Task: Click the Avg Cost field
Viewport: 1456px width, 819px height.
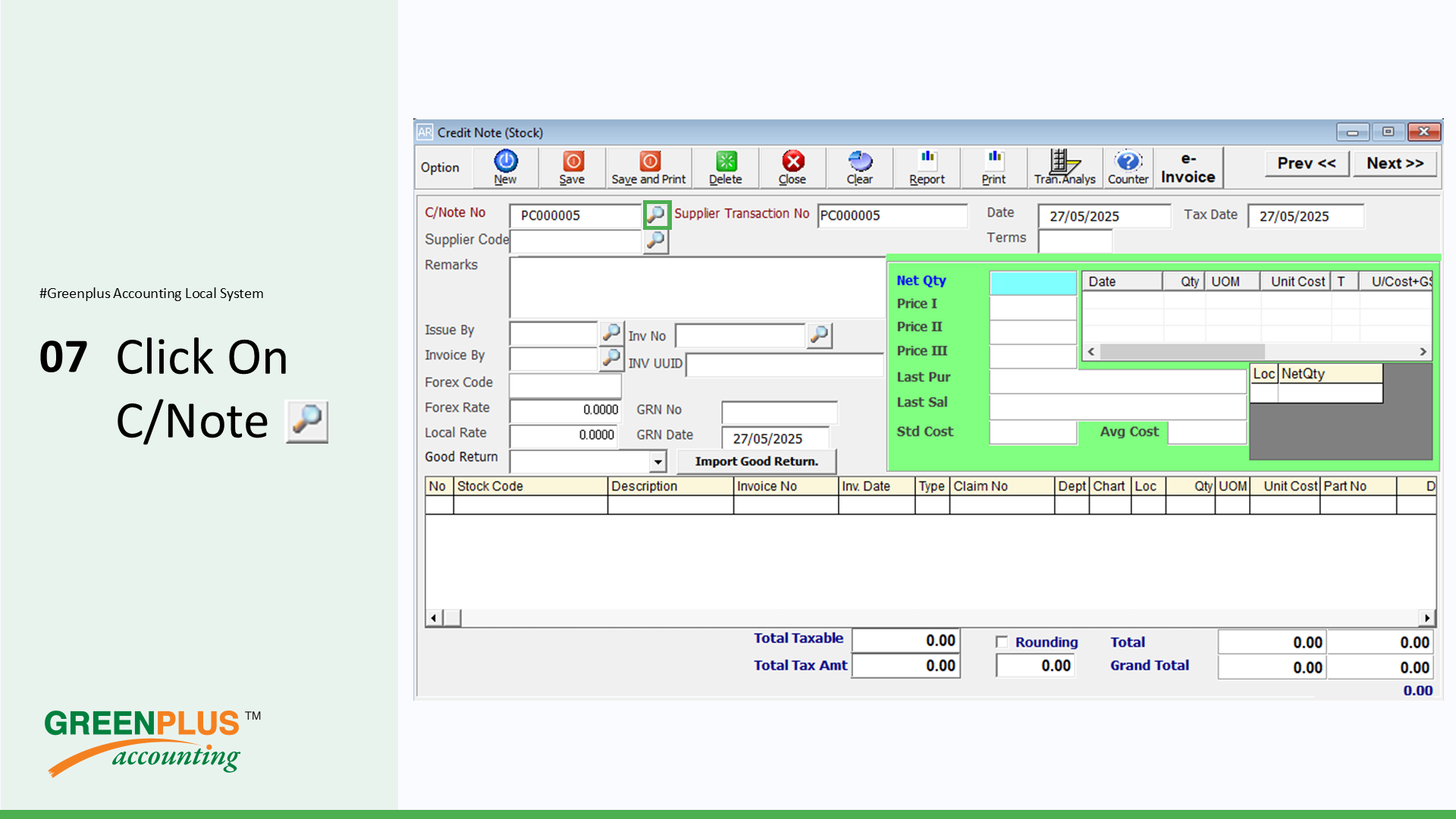Action: pyautogui.click(x=1207, y=432)
